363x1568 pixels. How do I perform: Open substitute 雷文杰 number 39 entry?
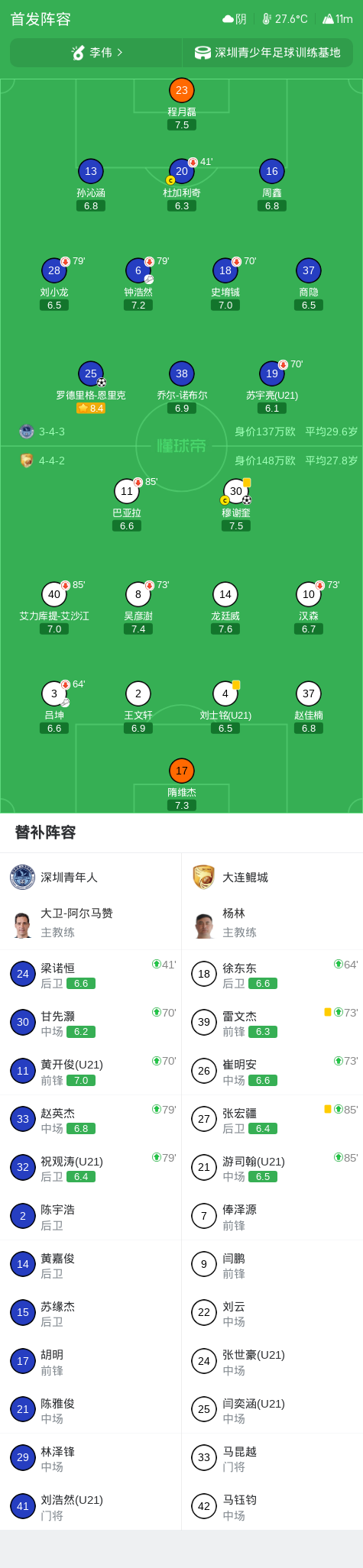[272, 1022]
